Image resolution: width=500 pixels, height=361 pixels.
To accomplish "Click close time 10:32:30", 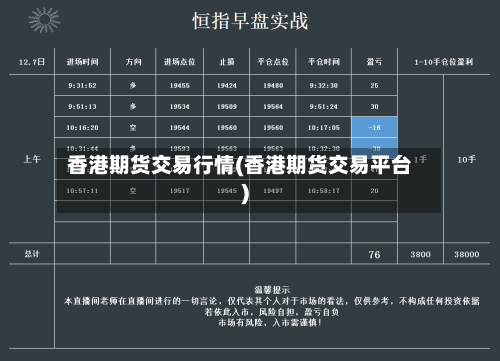I will pyautogui.click(x=324, y=149).
